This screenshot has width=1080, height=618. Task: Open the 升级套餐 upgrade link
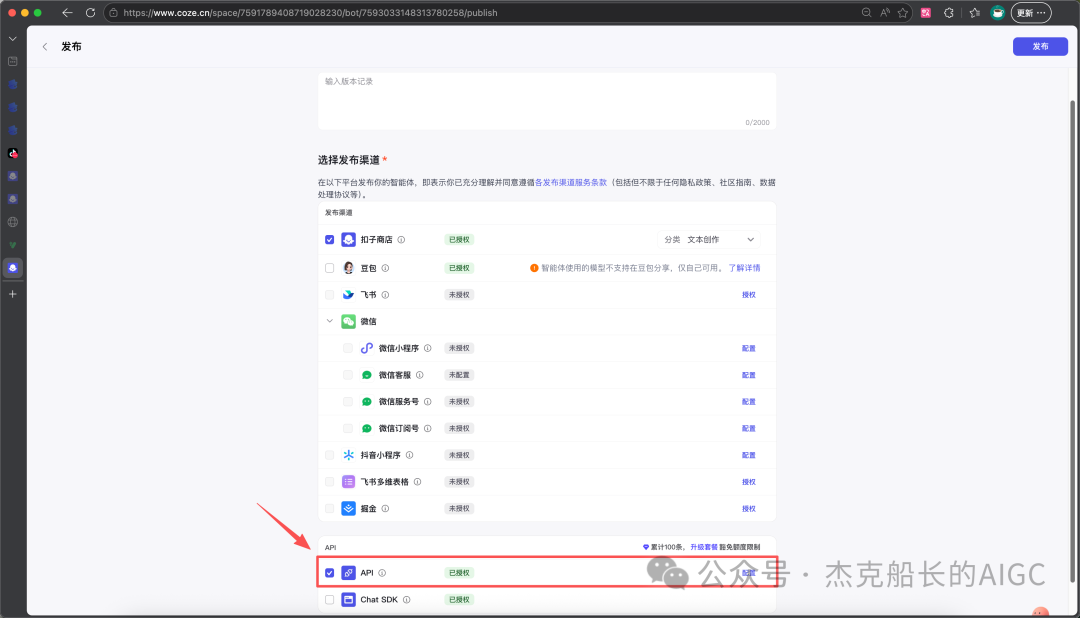pos(704,547)
